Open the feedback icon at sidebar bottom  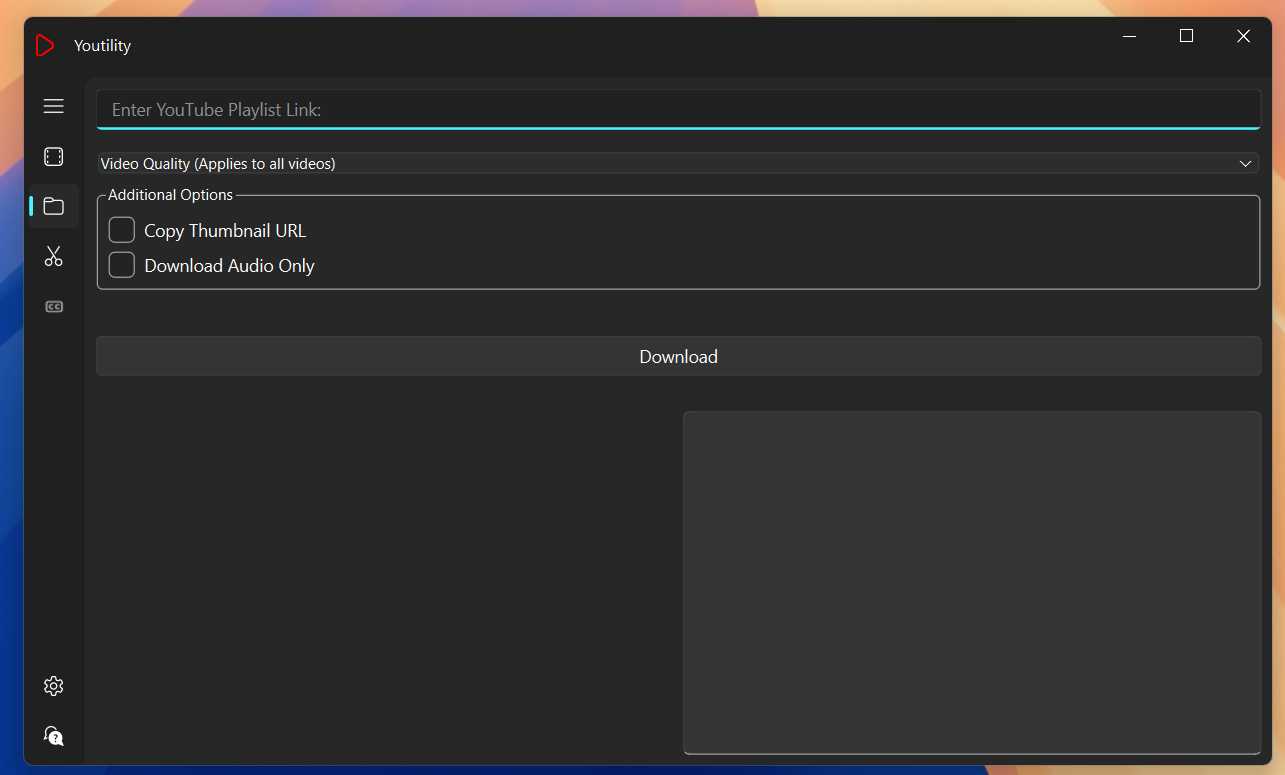pyautogui.click(x=54, y=736)
